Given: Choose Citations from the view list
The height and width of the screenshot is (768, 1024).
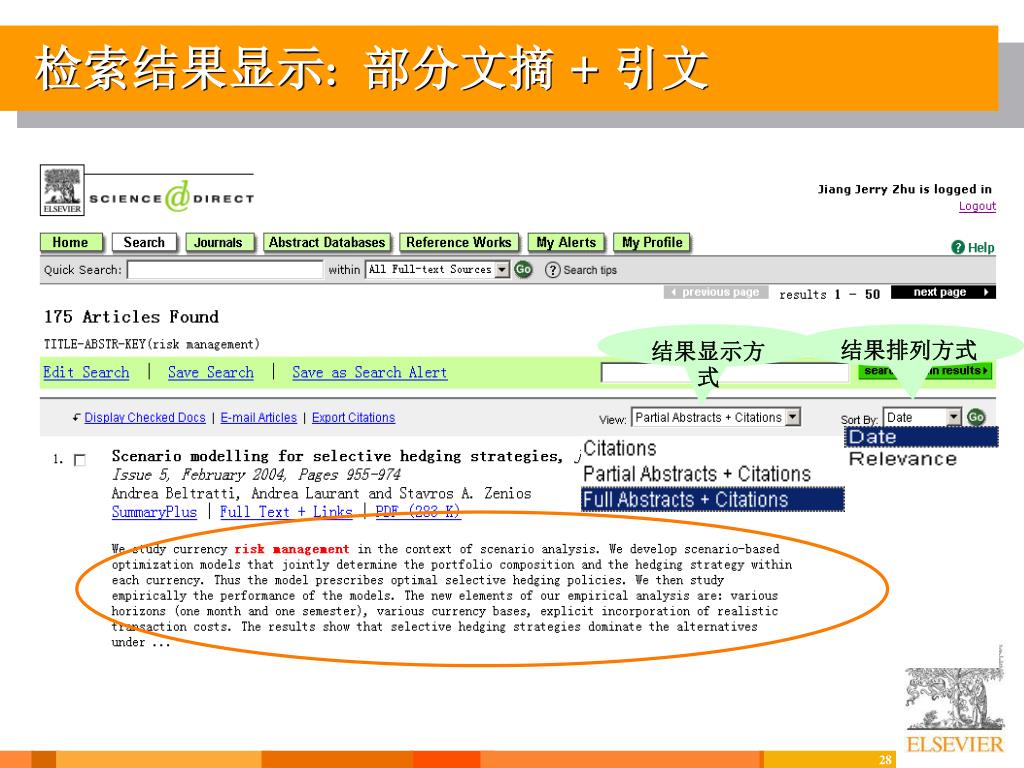Looking at the screenshot, I should (x=620, y=448).
